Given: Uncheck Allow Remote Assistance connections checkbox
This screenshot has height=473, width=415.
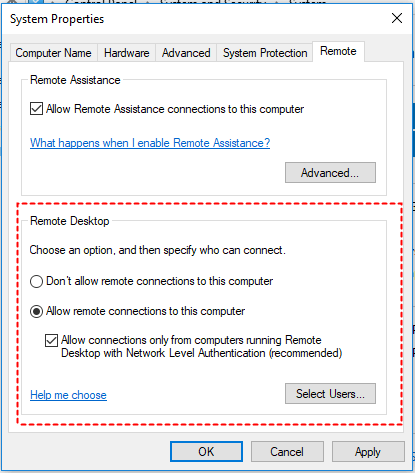Looking at the screenshot, I should (36, 109).
